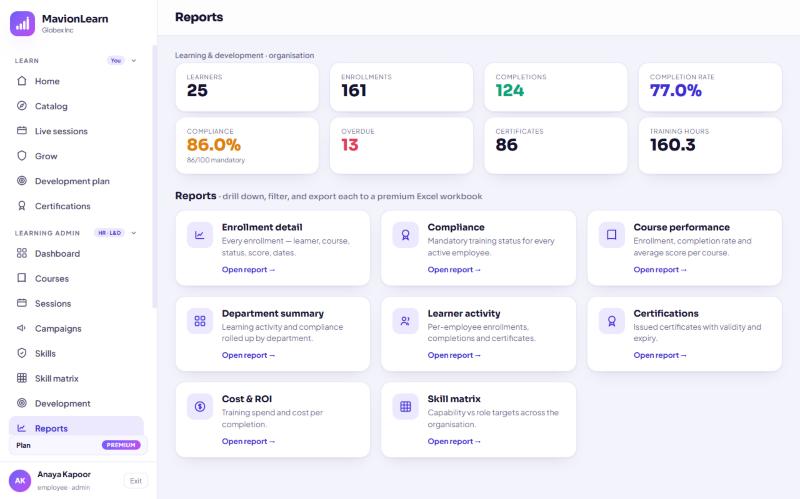Click the Cost & ROI card title
Screen dimensions: 800x499
tap(246, 399)
